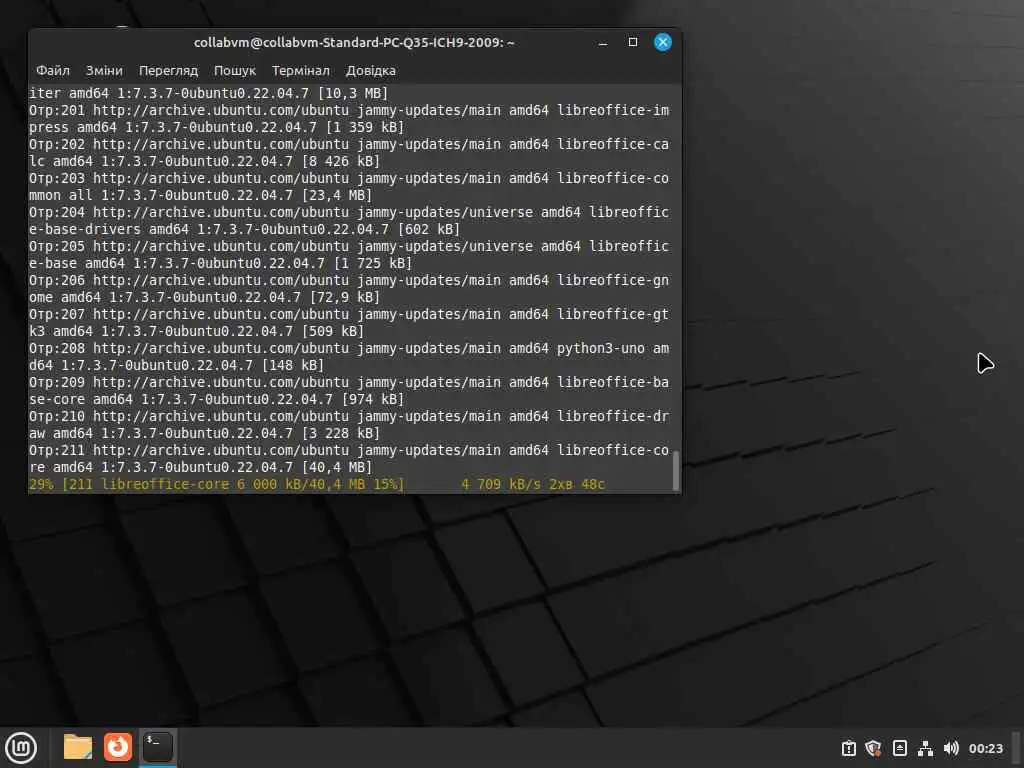Open the network connection tray icon

[x=925, y=748]
